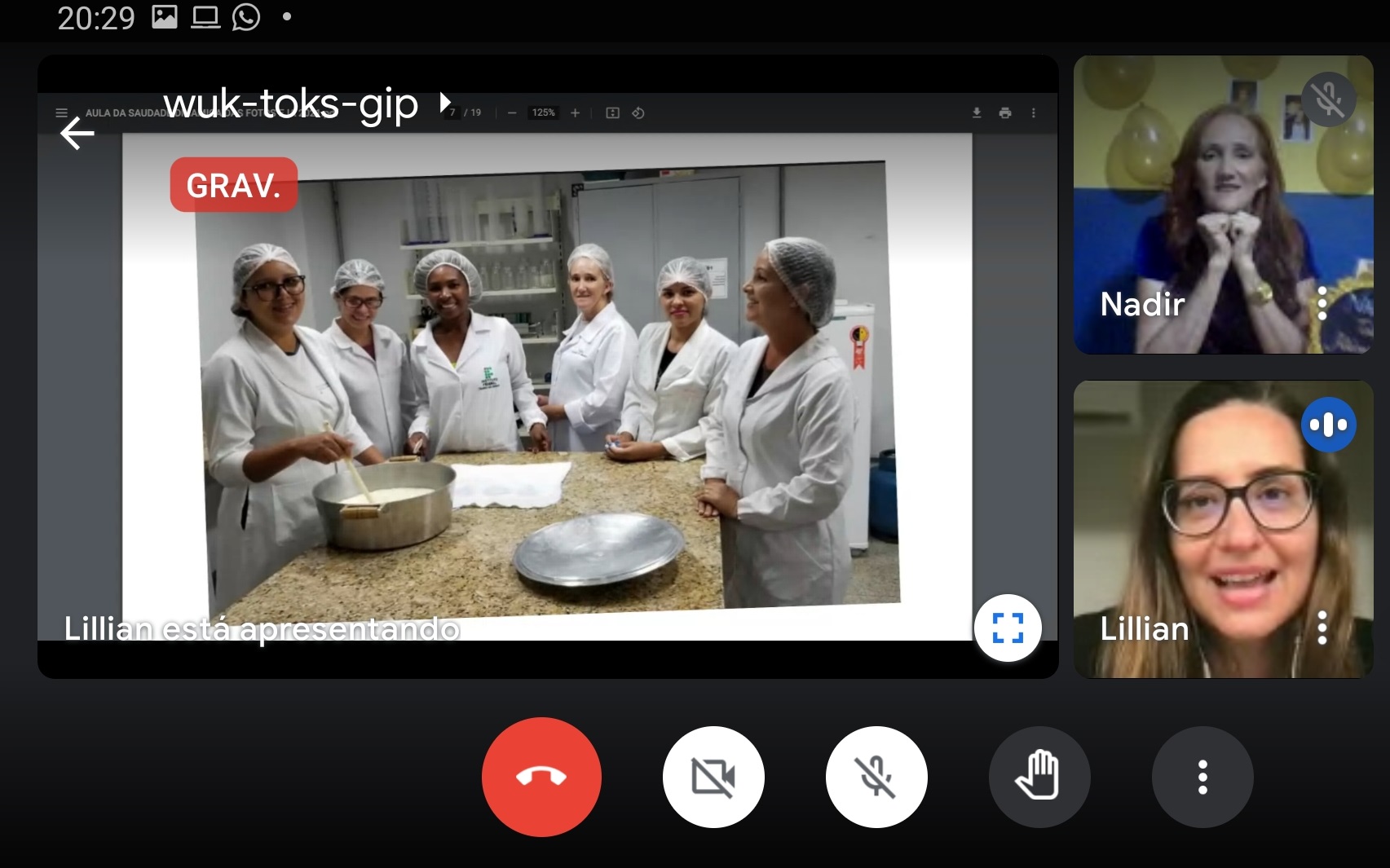Unmute the microphone
The height and width of the screenshot is (868, 1390).
pos(876,777)
